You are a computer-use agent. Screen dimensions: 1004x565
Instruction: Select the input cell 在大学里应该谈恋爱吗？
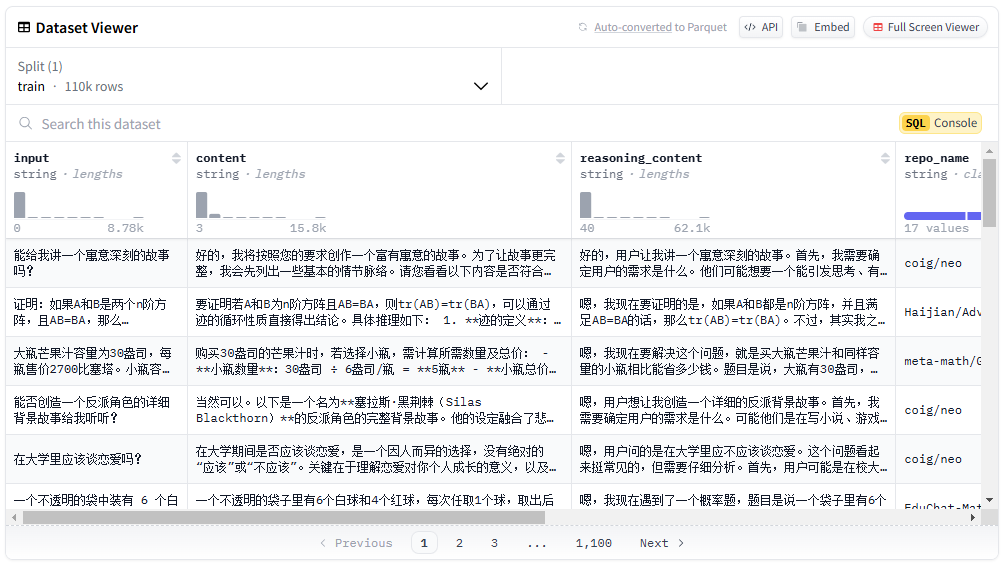(x=97, y=459)
